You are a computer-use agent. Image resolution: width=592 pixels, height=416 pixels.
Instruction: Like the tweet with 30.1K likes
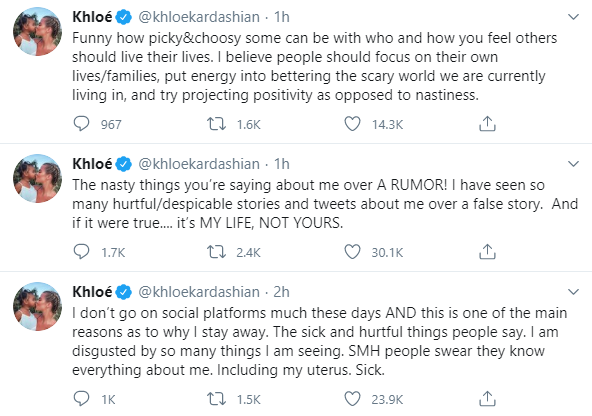click(x=352, y=251)
